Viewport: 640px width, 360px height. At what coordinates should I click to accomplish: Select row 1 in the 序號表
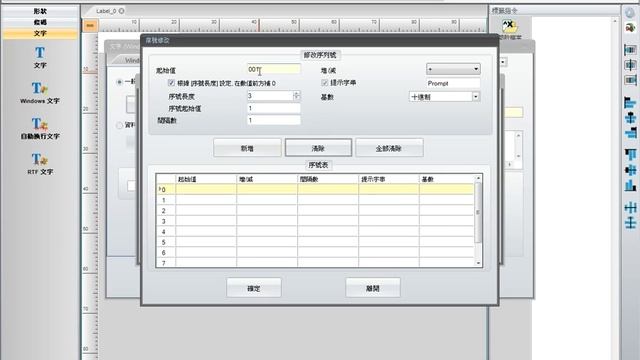click(x=315, y=200)
